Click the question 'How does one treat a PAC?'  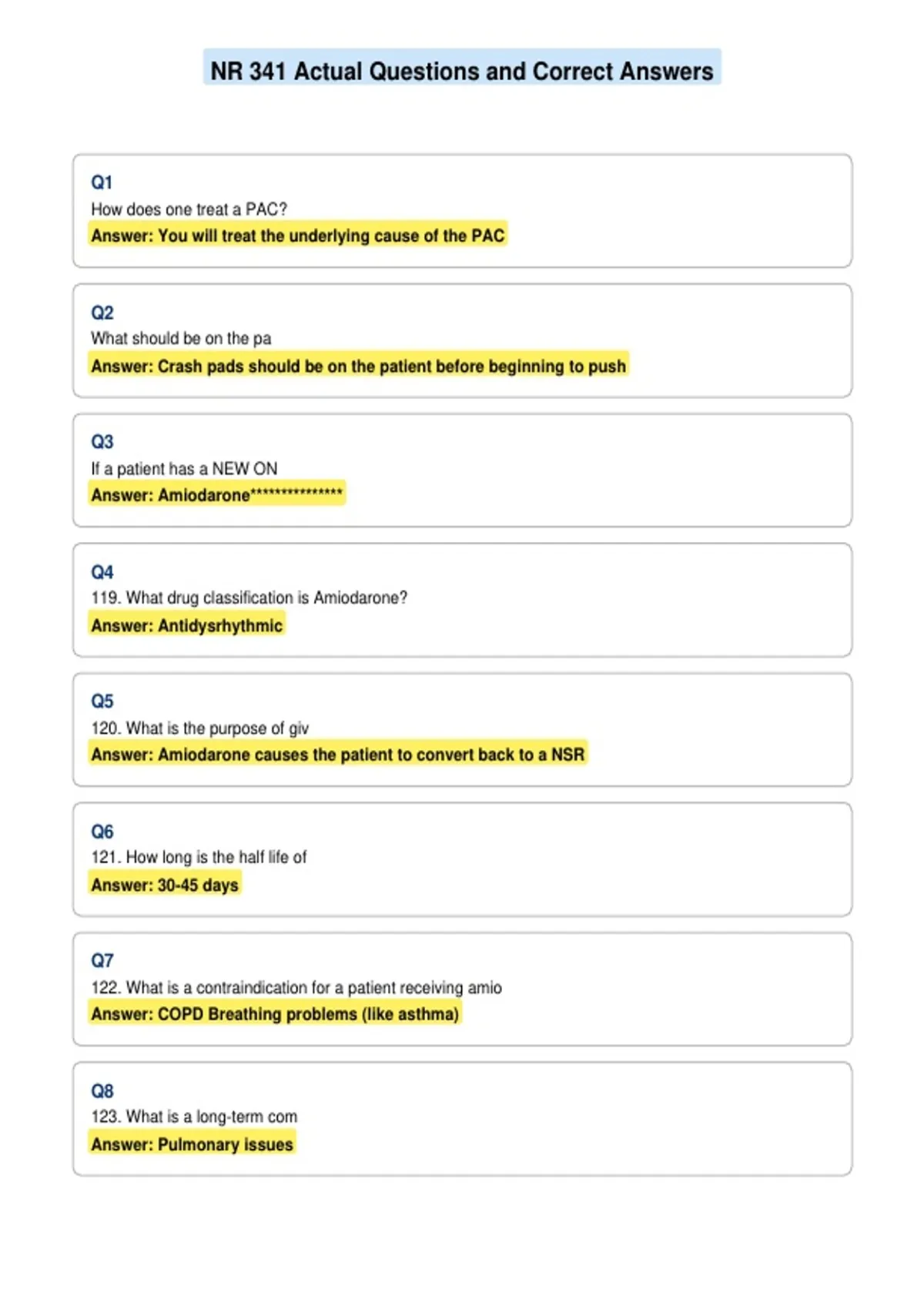tap(189, 209)
